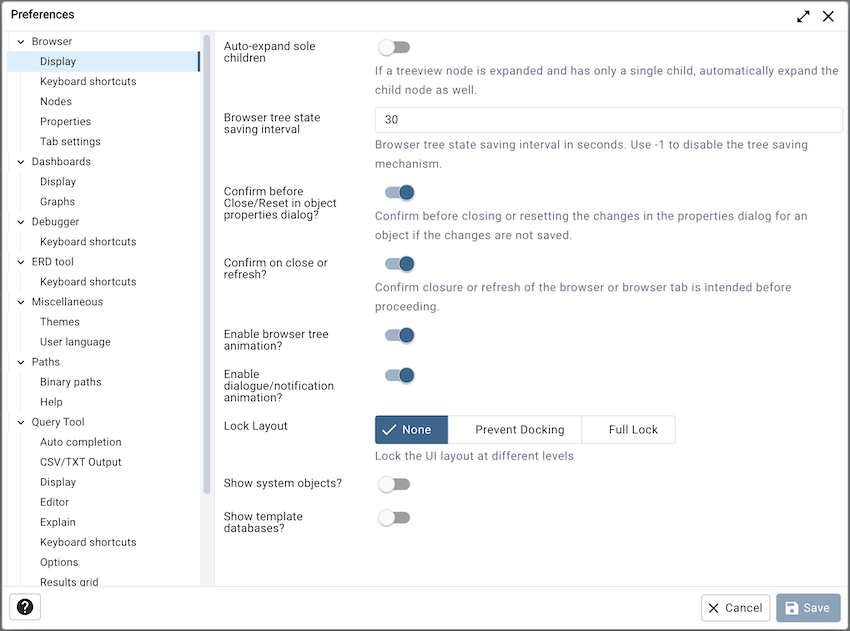Click the preferences tree vertical scrollbar
Viewport: 850px width, 631px height.
click(207, 264)
